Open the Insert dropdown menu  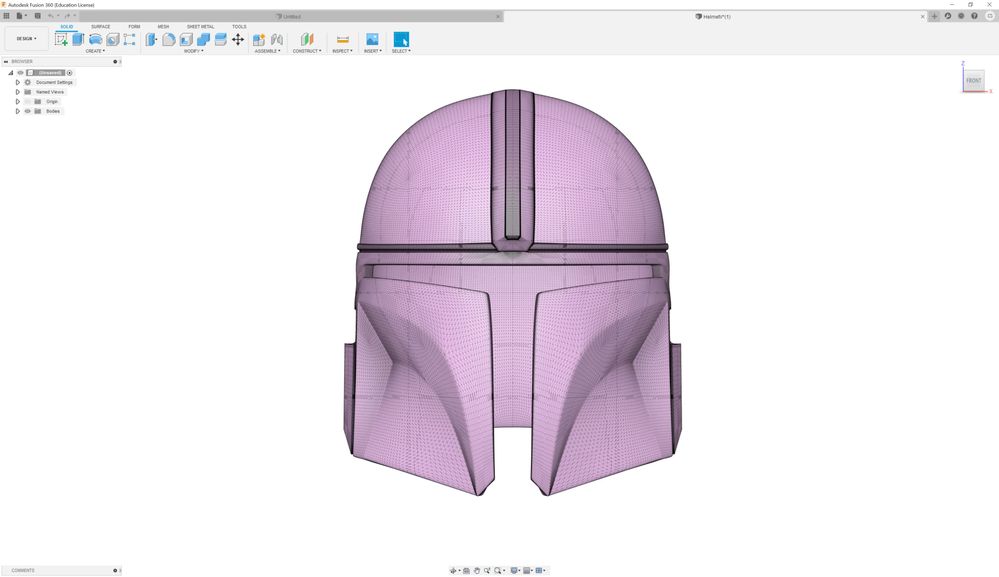tap(373, 51)
